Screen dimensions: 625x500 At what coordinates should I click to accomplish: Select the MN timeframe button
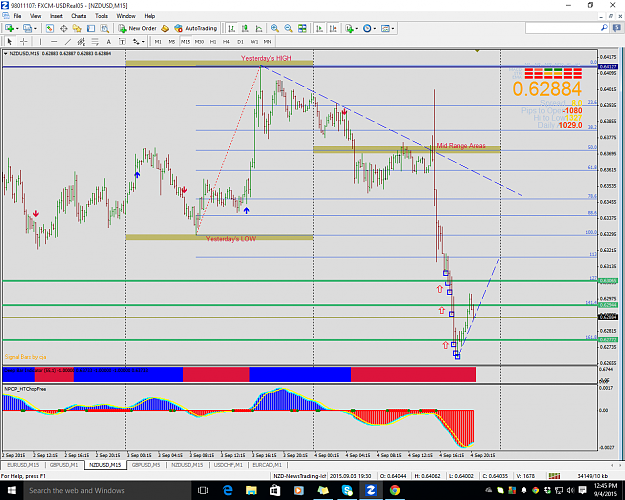pos(267,41)
